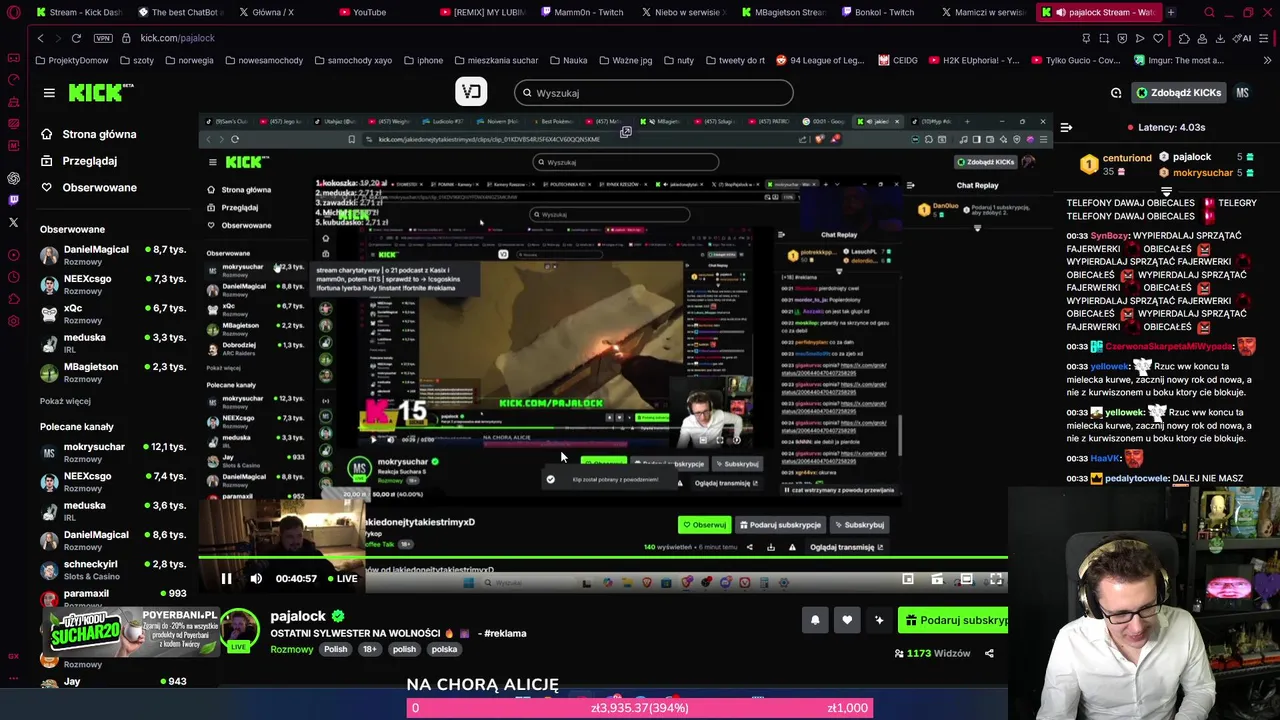The width and height of the screenshot is (1280, 720).
Task: Select the 18+ tag
Action: coord(369,649)
